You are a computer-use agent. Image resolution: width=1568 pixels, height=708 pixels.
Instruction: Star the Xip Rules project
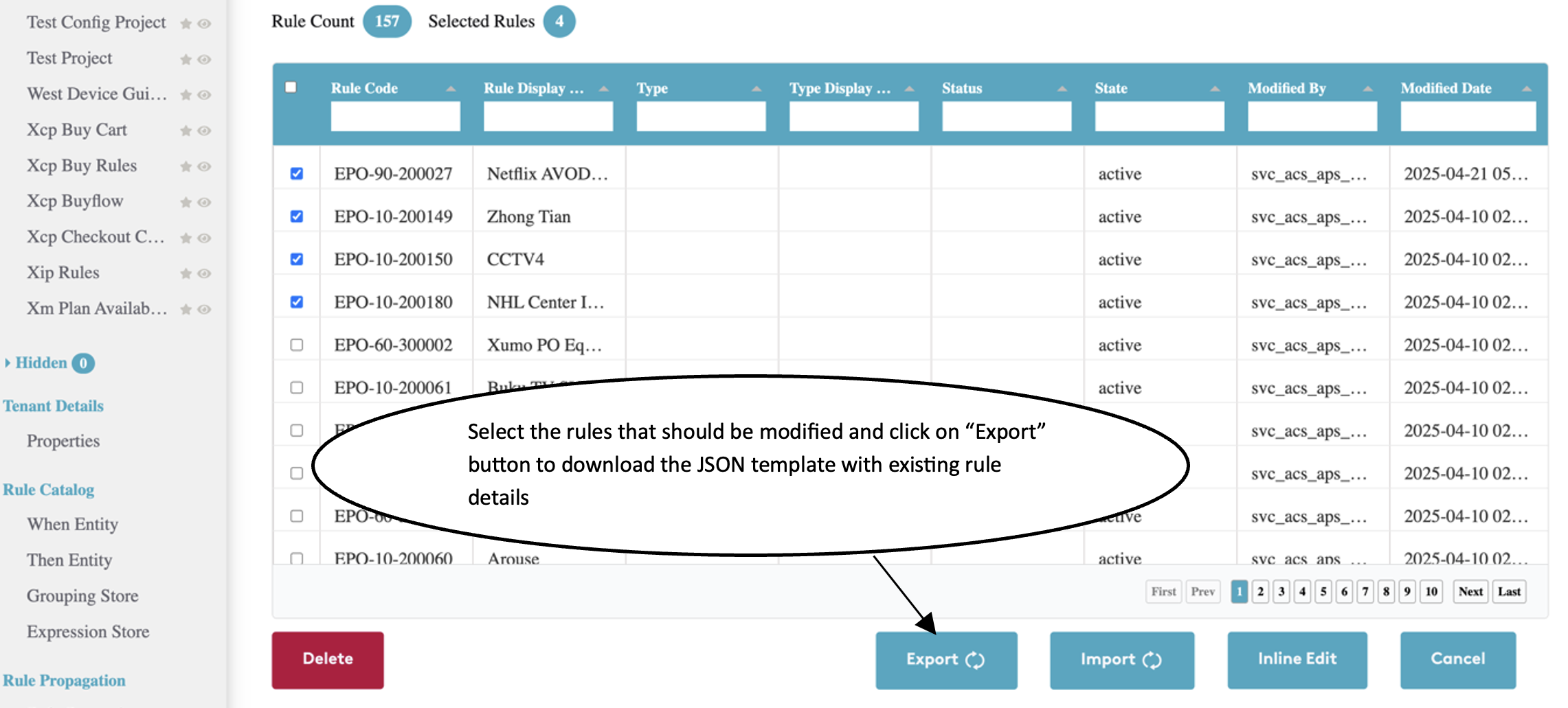186,273
